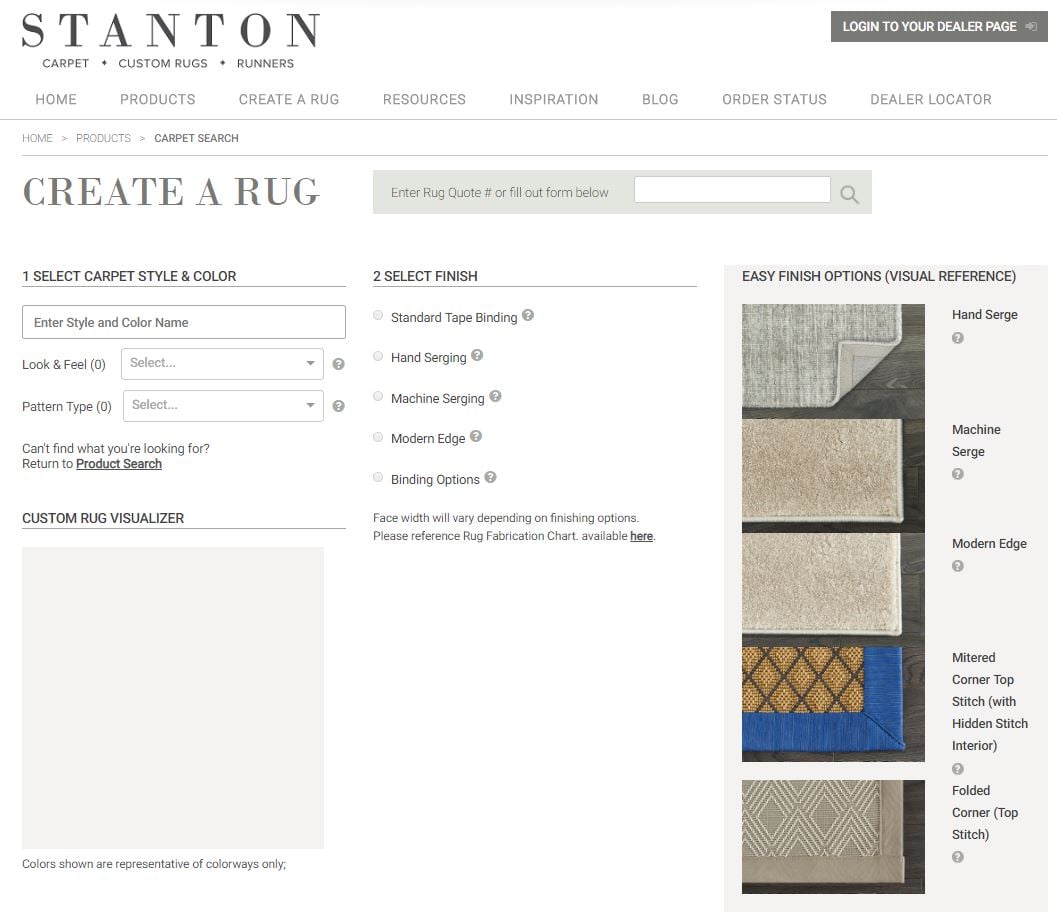Click the Look & Feel dropdown arrow
Screen dimensions: 1057x923
tap(309, 364)
